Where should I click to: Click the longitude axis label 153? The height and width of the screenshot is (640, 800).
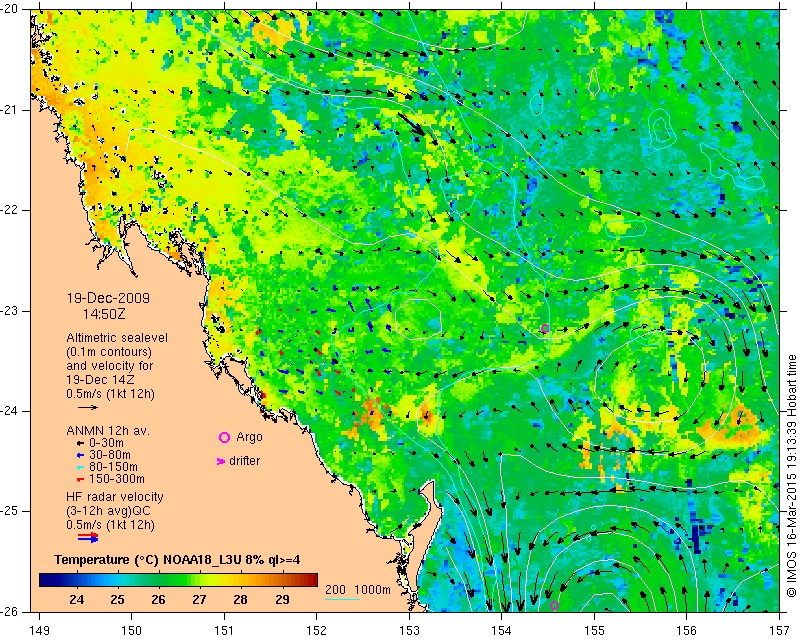[x=409, y=631]
